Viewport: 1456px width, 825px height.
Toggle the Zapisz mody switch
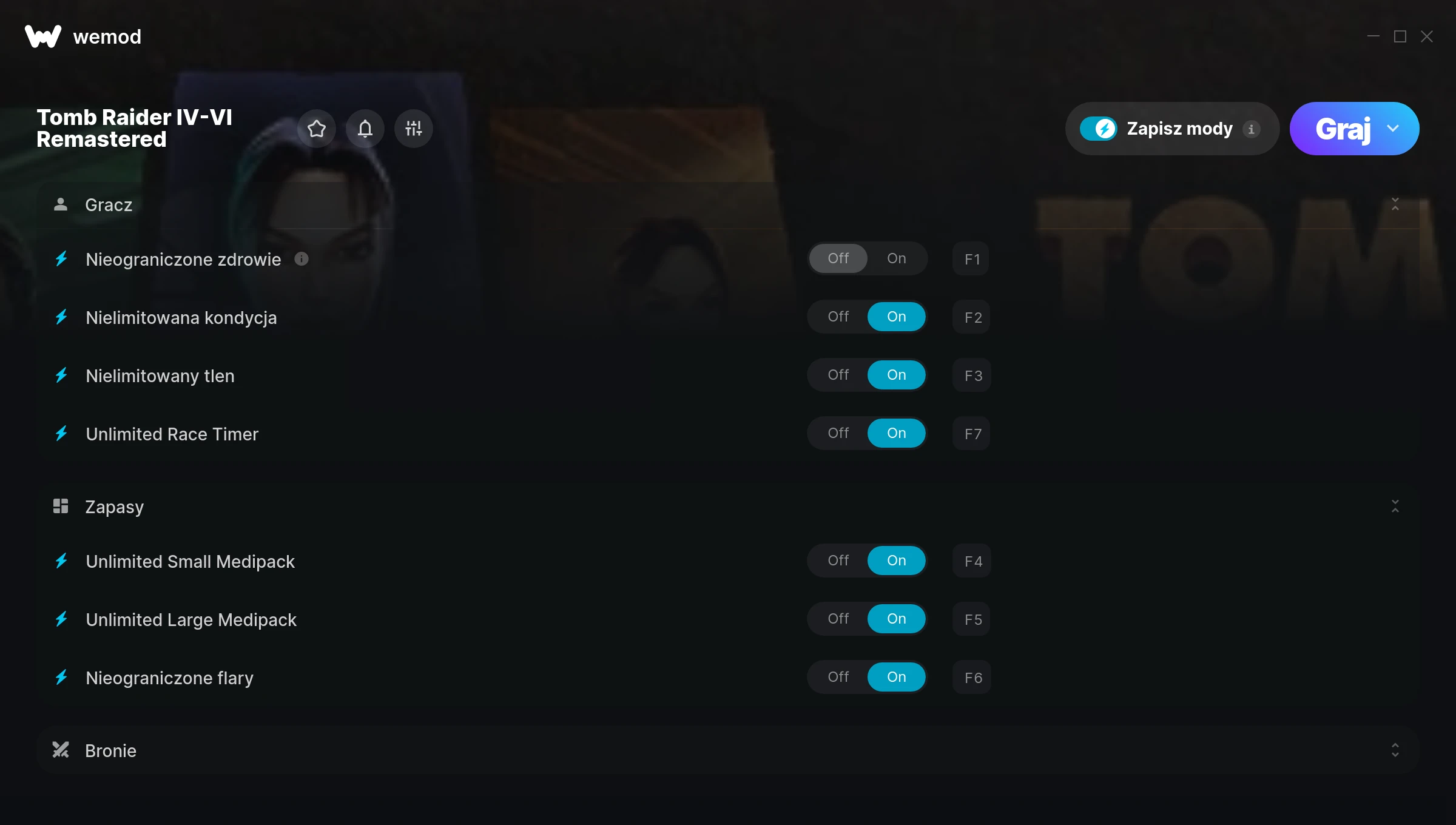click(1098, 129)
